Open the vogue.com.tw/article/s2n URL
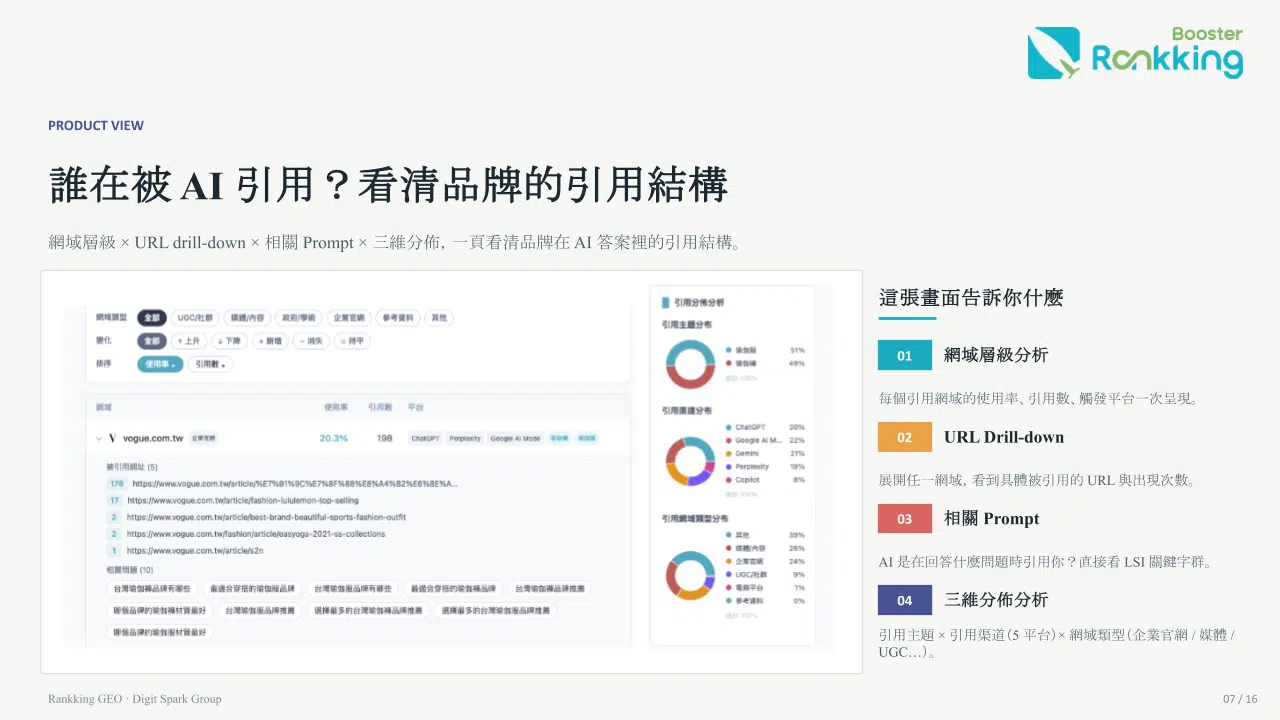The width and height of the screenshot is (1280, 720). pyautogui.click(x=195, y=550)
